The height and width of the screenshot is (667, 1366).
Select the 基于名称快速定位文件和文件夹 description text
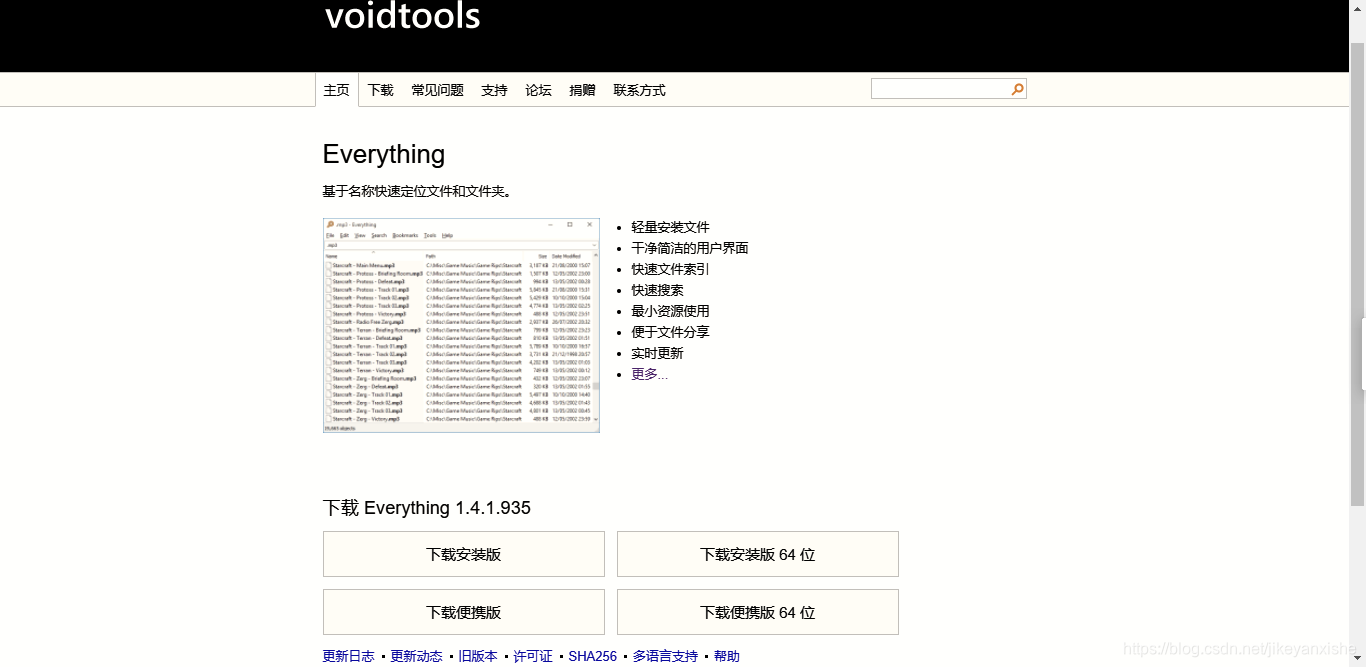tap(417, 191)
